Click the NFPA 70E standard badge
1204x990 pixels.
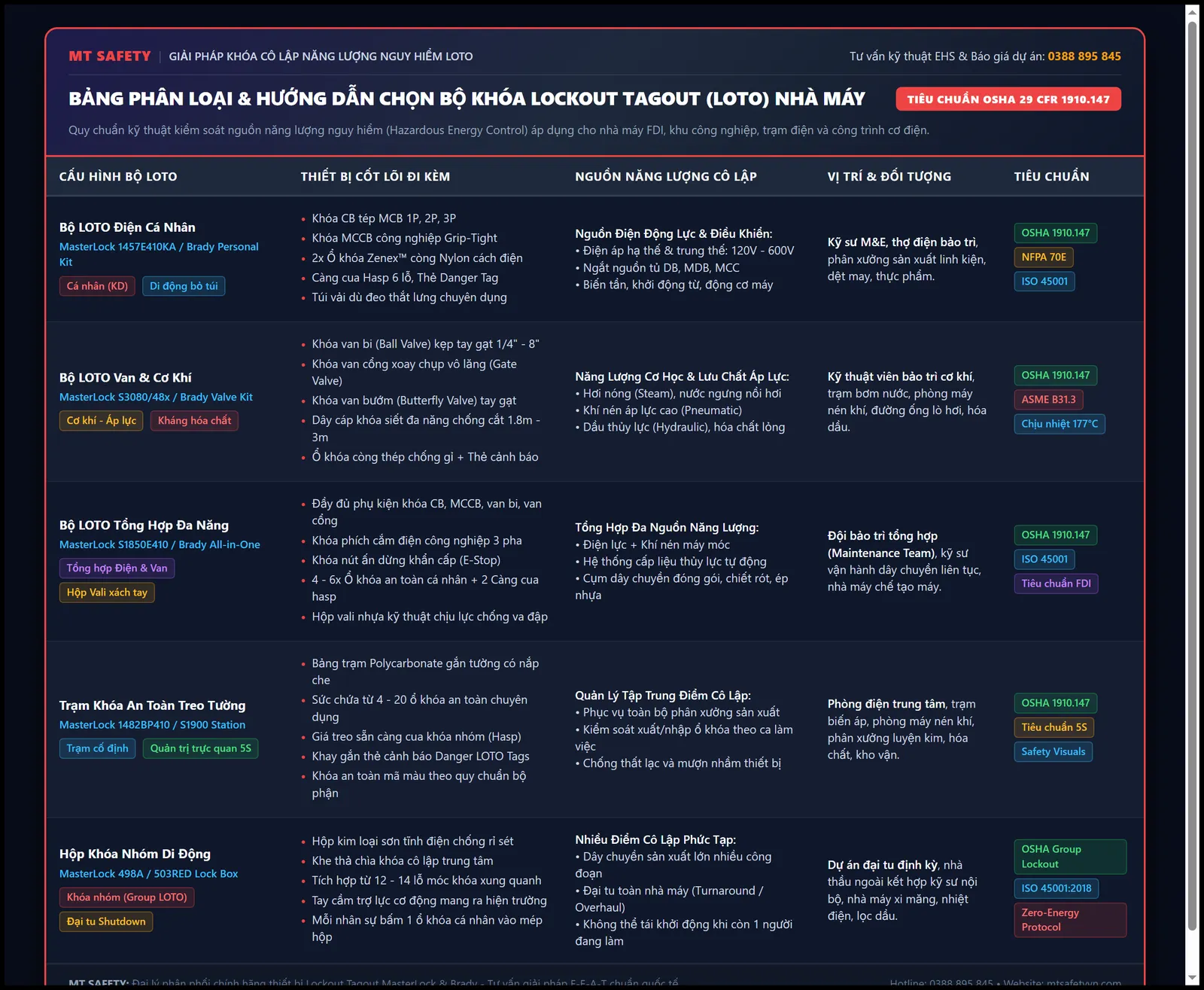pyautogui.click(x=1044, y=257)
